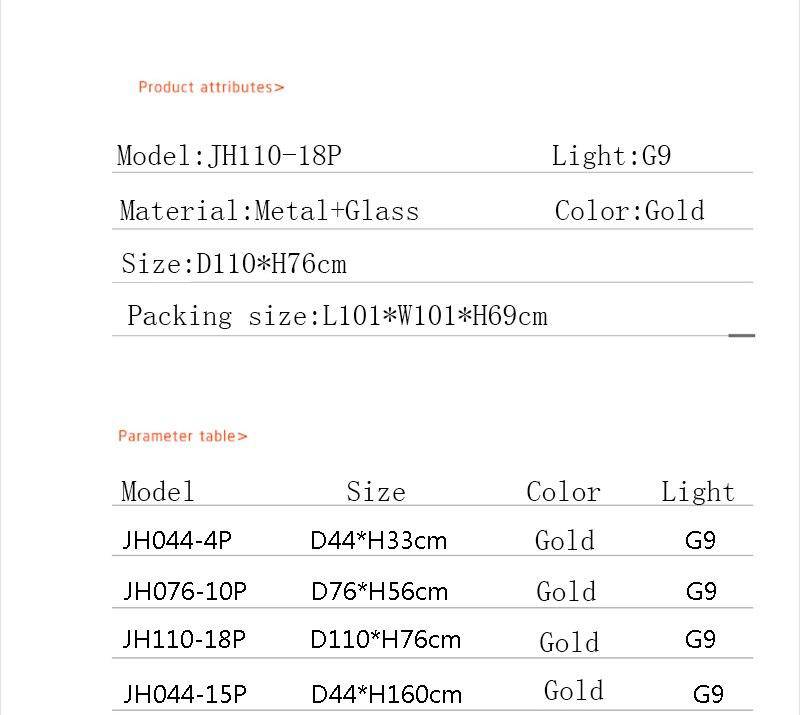Viewport: 800px width, 715px height.
Task: Click the "Product attributes>" heading
Action: click(211, 87)
